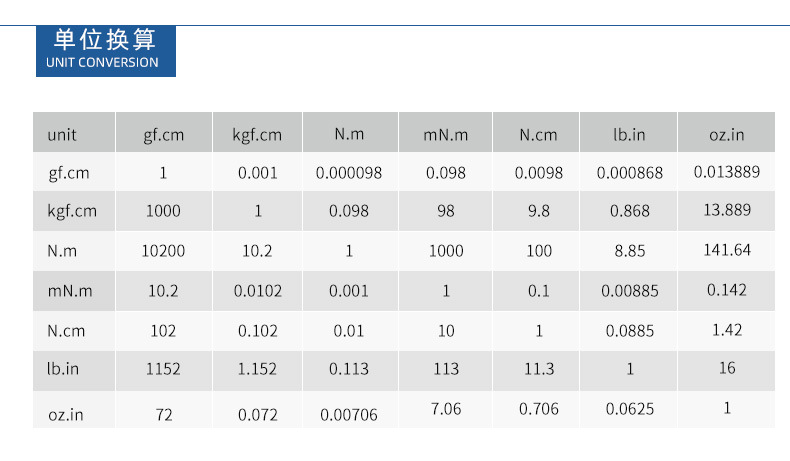
Task: Select the cell containing 0.00885
Action: (x=629, y=291)
